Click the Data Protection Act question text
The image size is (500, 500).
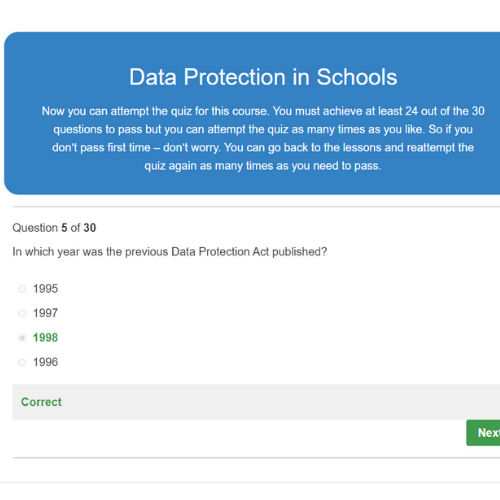[x=170, y=252]
